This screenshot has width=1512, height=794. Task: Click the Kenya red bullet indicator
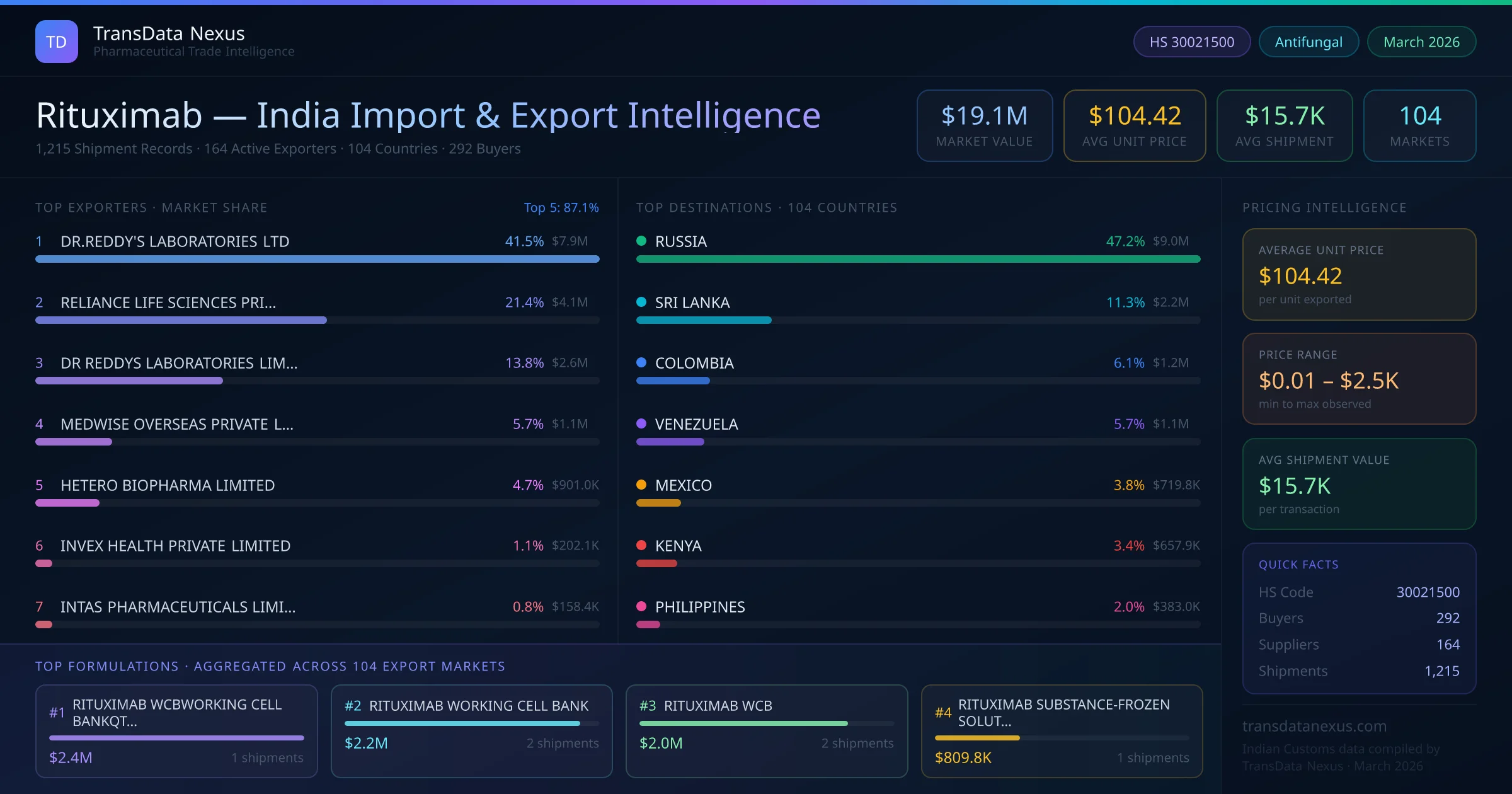641,546
